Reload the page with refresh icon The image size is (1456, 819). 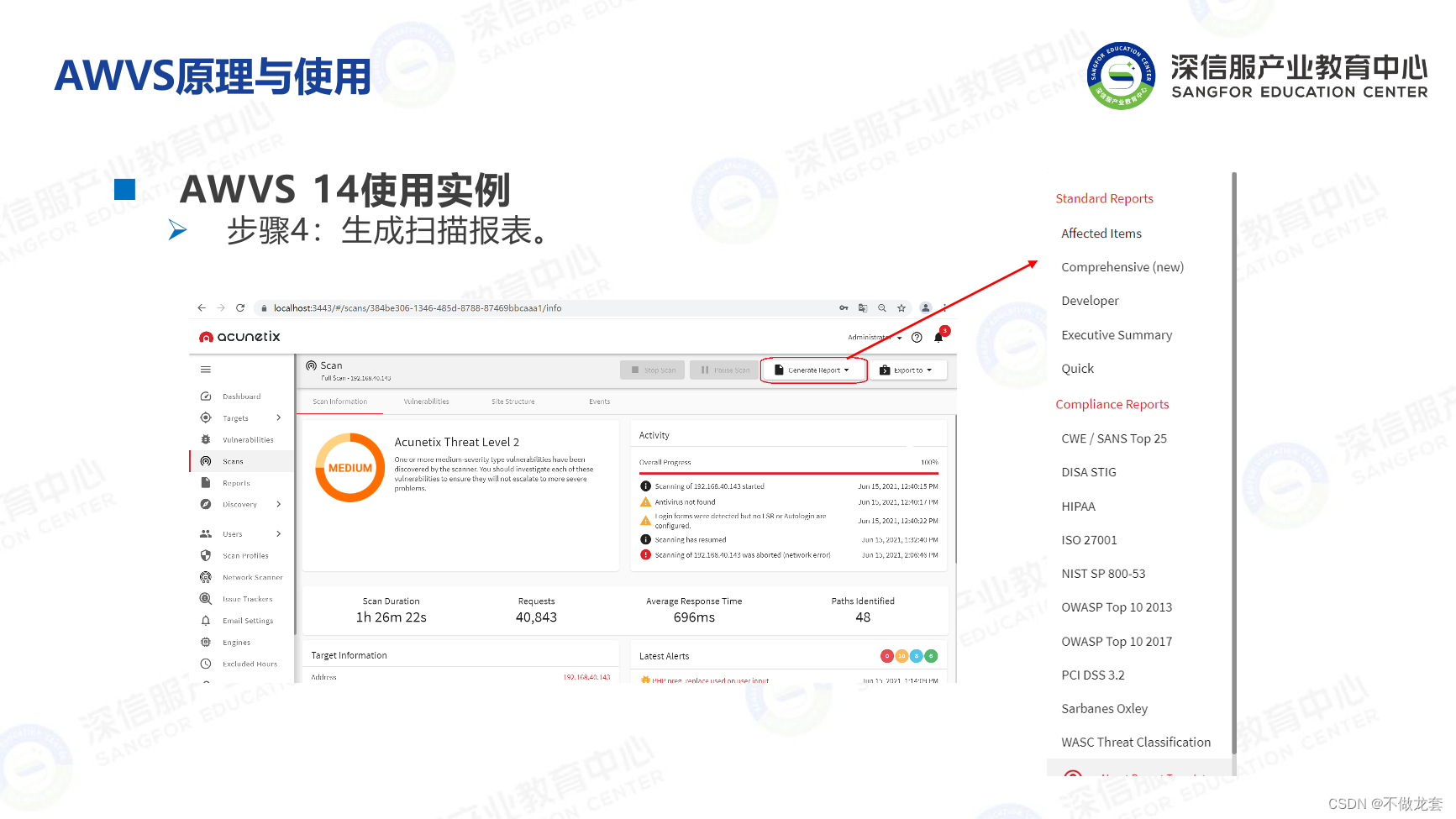(240, 308)
